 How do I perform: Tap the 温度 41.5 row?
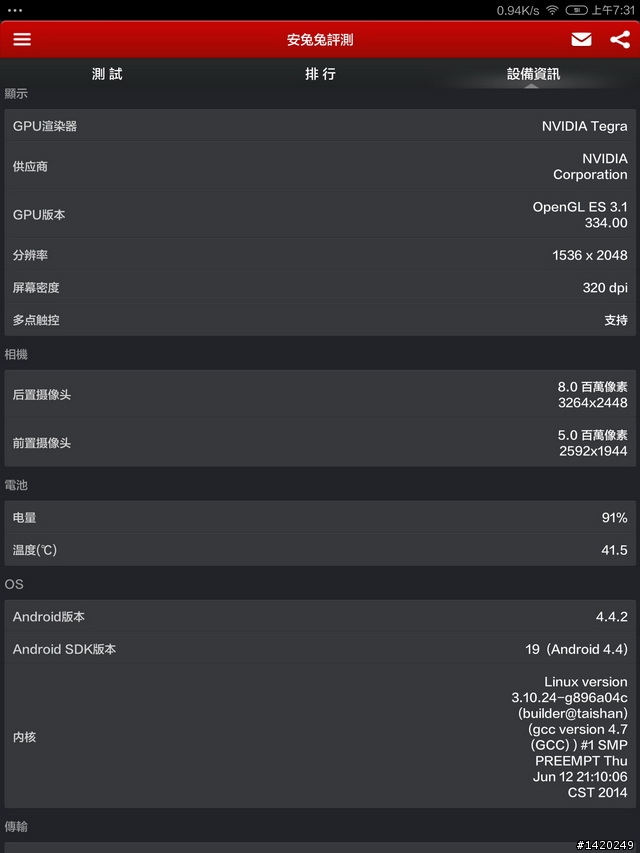320,550
